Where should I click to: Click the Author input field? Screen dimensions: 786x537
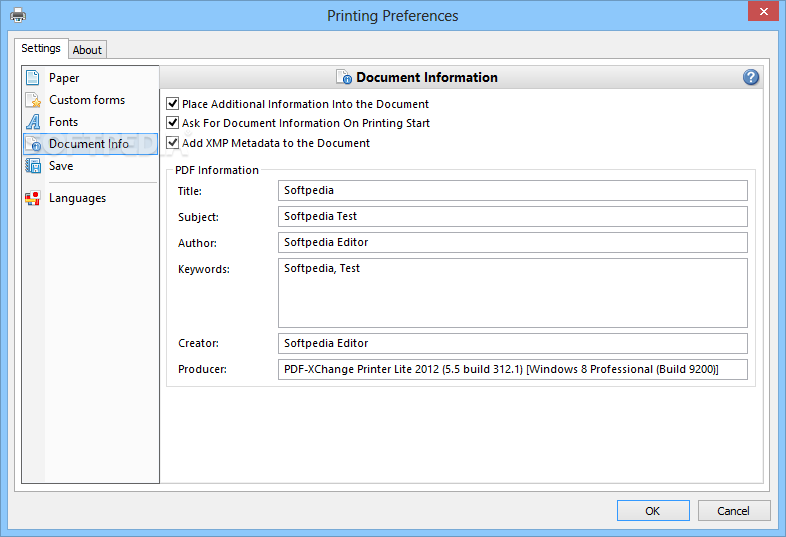click(x=513, y=243)
